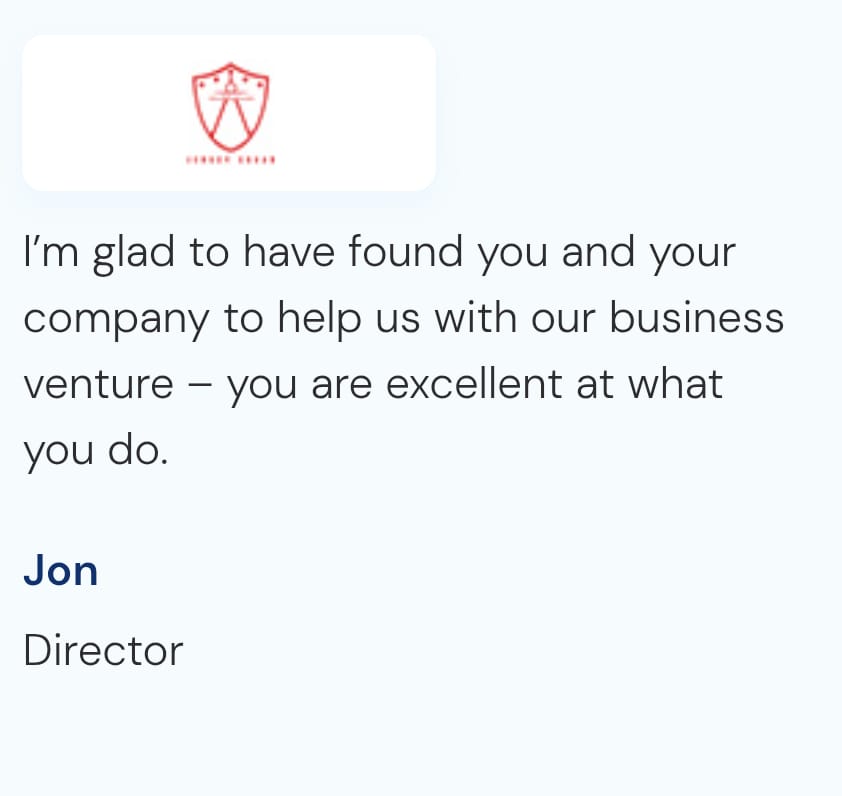Click the closing words "you do."

[x=95, y=451]
